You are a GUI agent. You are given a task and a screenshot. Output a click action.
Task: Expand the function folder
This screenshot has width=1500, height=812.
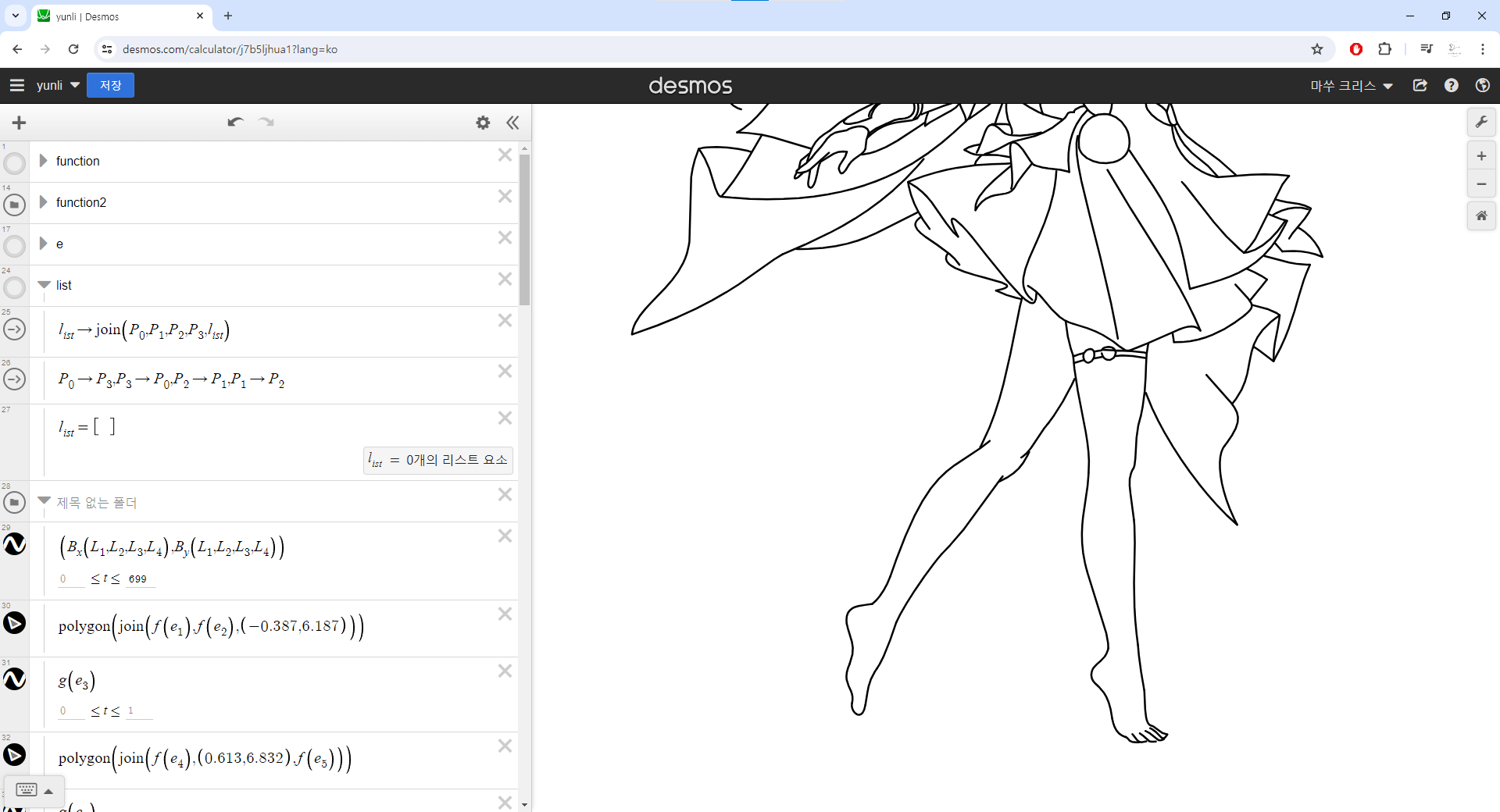click(x=44, y=161)
